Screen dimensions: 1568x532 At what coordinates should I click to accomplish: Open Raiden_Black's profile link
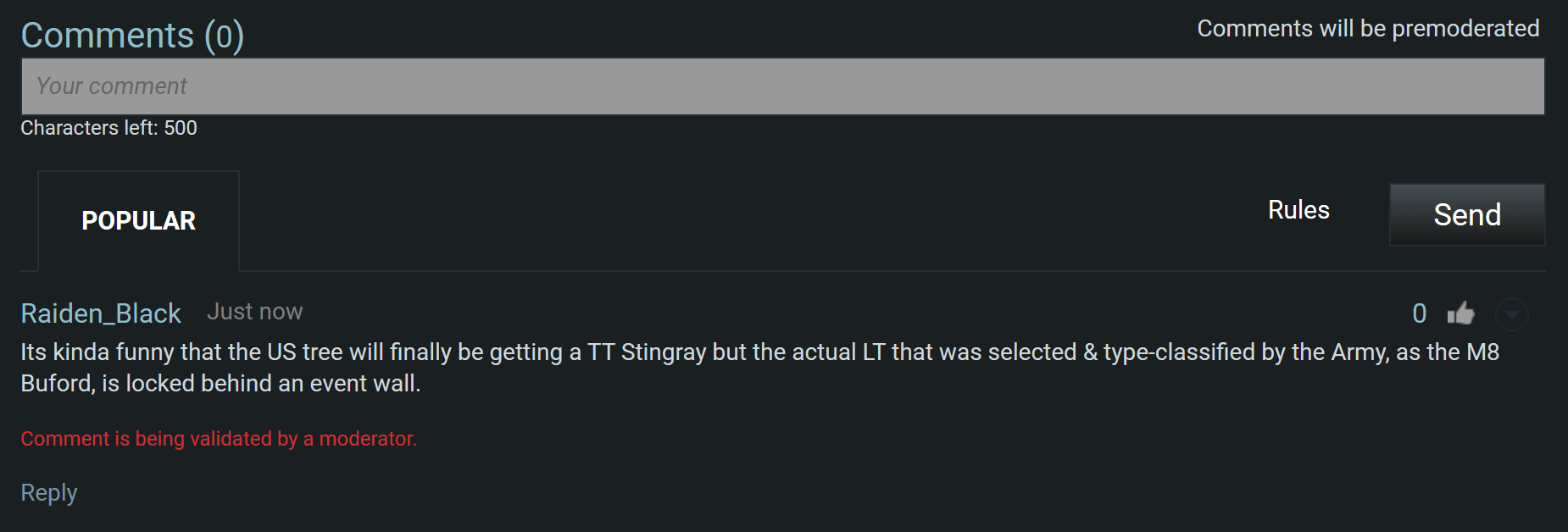coord(101,313)
